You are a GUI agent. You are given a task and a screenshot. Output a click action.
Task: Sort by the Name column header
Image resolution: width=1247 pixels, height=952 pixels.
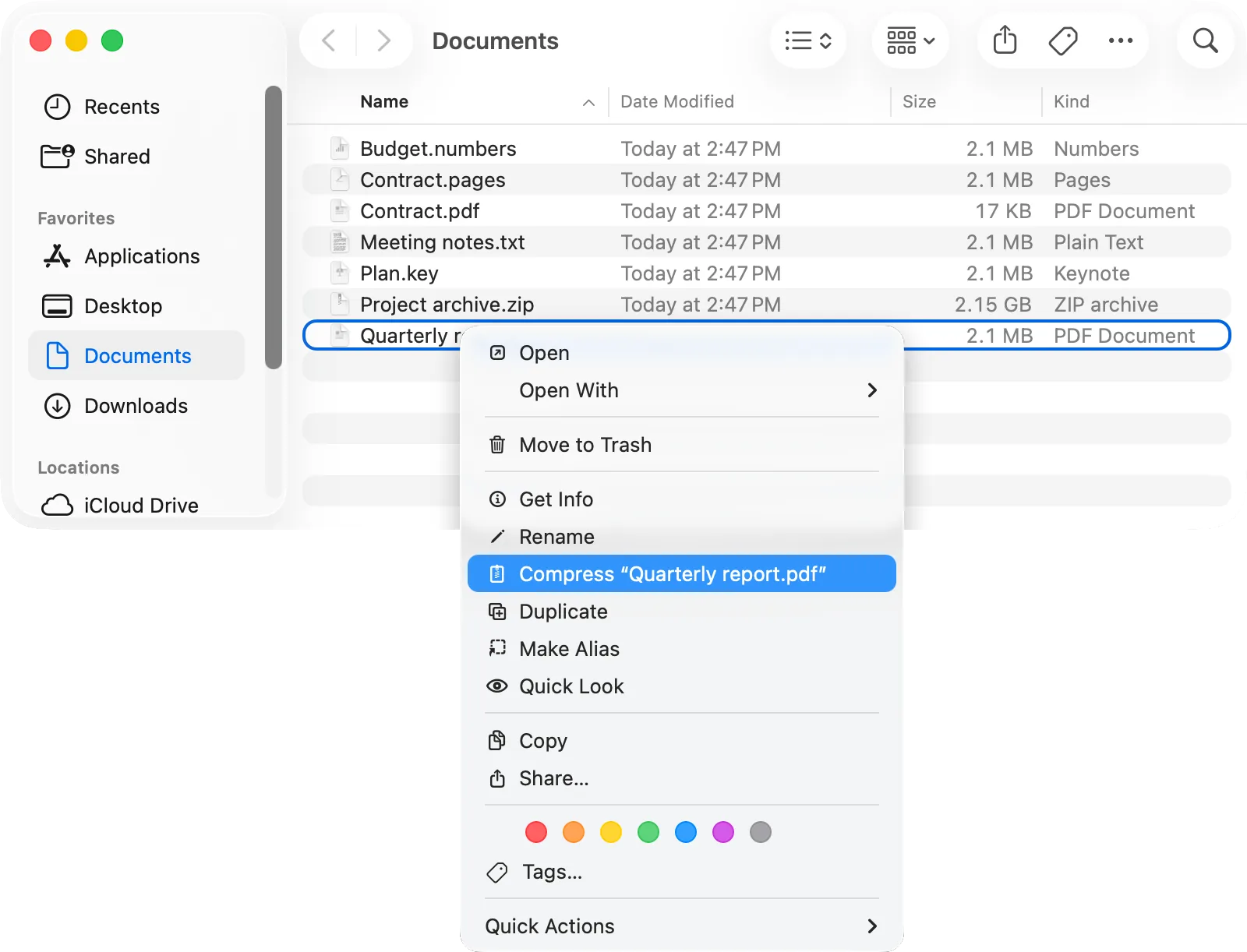[384, 102]
